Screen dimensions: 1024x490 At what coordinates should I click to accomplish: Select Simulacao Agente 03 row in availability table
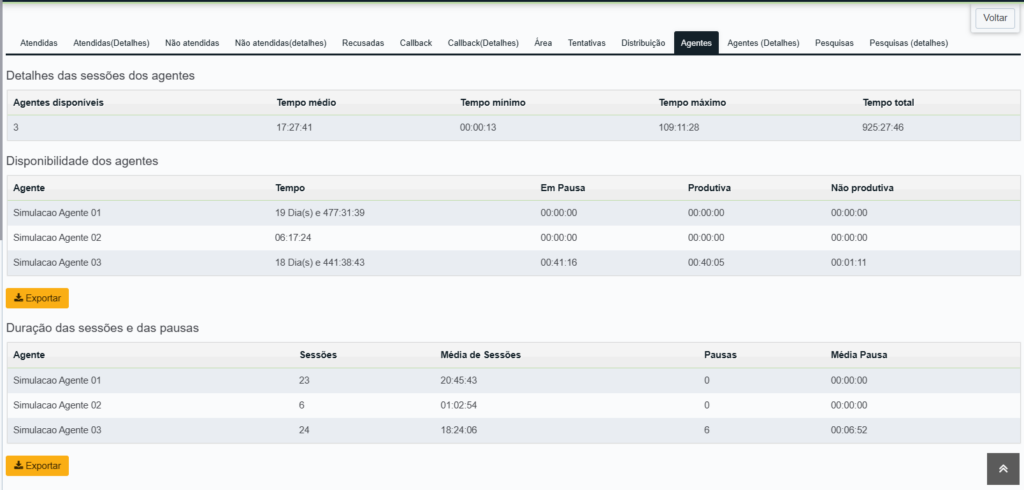513,263
